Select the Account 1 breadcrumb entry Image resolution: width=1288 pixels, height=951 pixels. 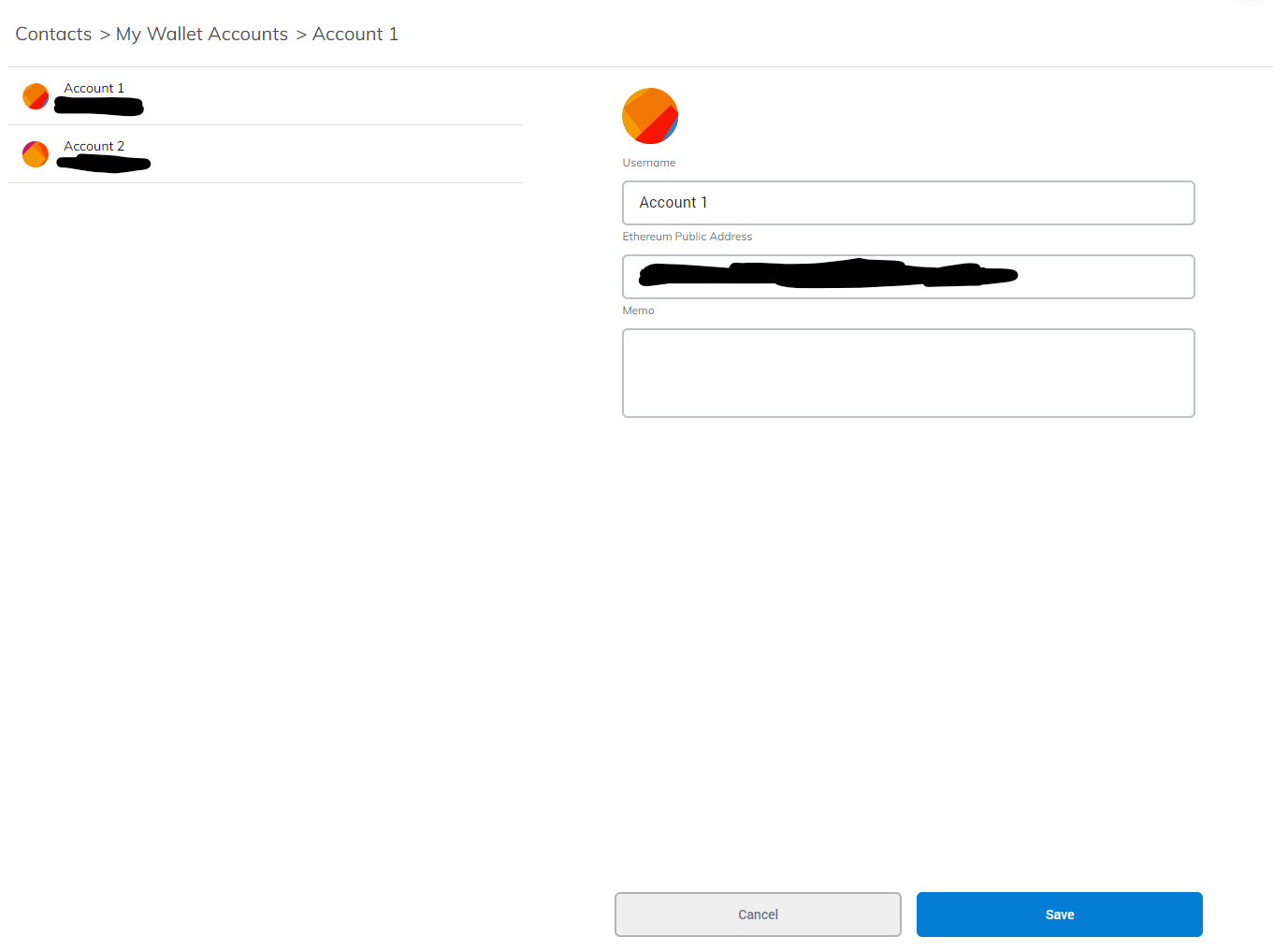point(355,34)
